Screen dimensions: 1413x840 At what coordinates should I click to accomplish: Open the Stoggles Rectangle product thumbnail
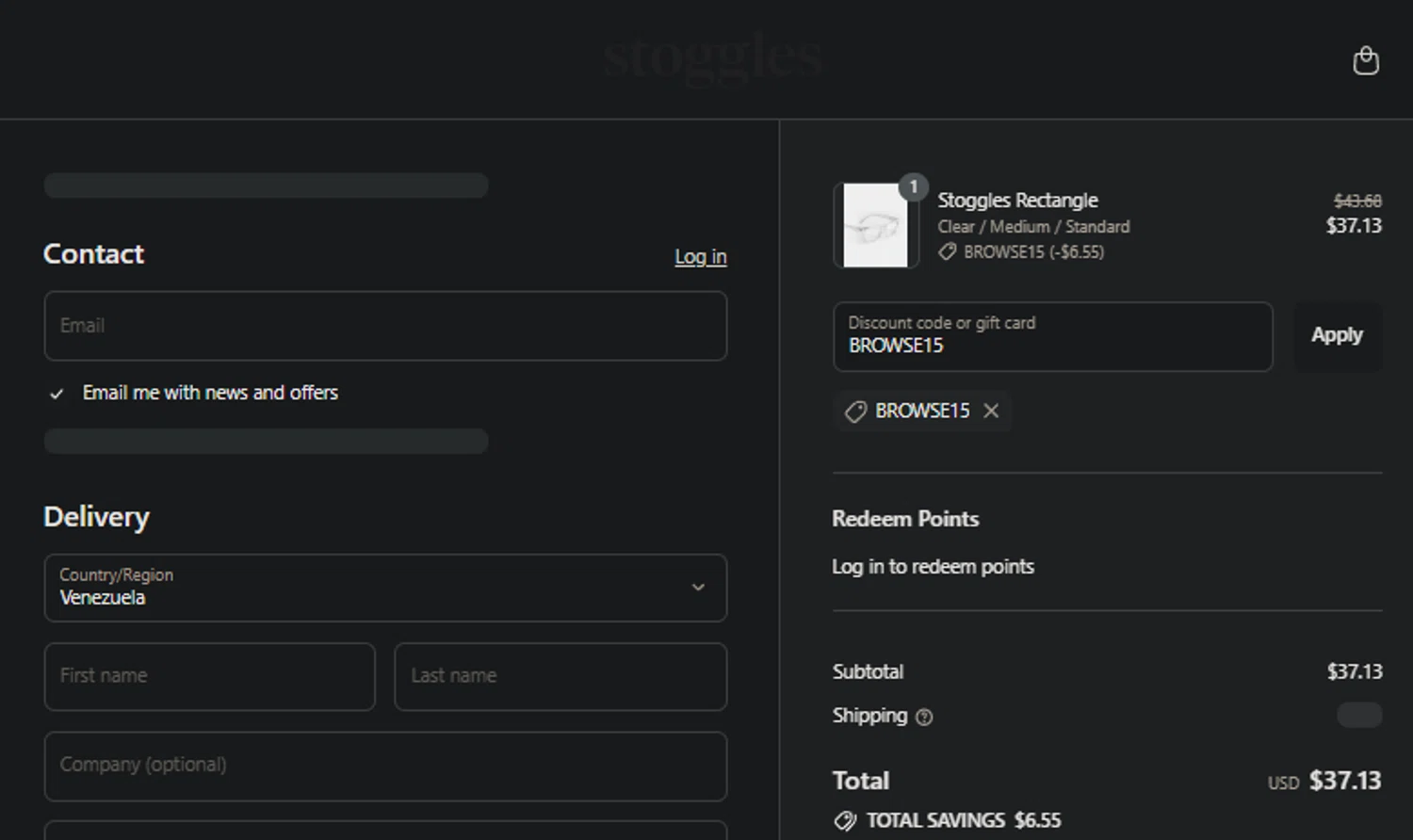pos(876,226)
